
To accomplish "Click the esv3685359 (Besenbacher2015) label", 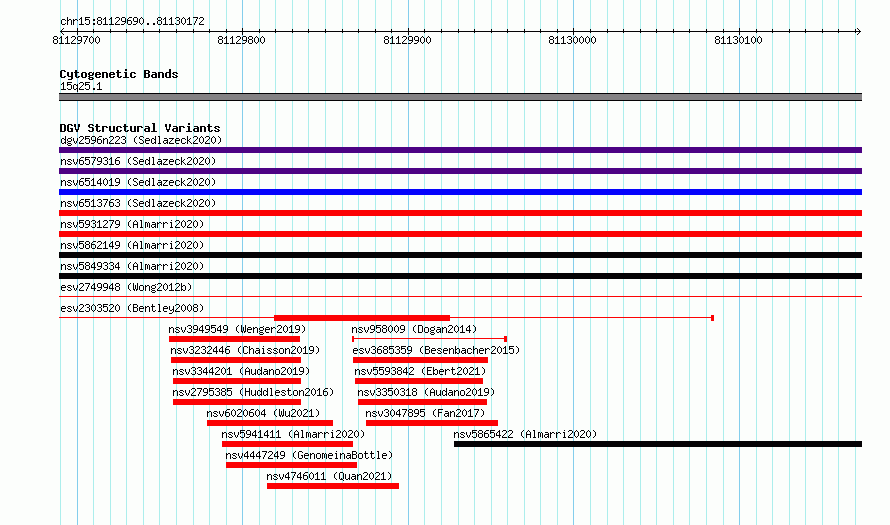I will (x=436, y=350).
